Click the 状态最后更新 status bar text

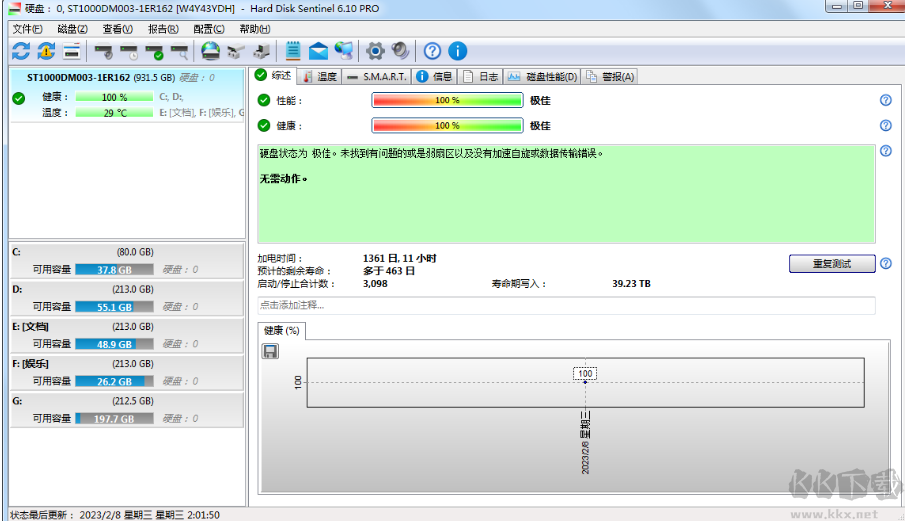pos(115,515)
